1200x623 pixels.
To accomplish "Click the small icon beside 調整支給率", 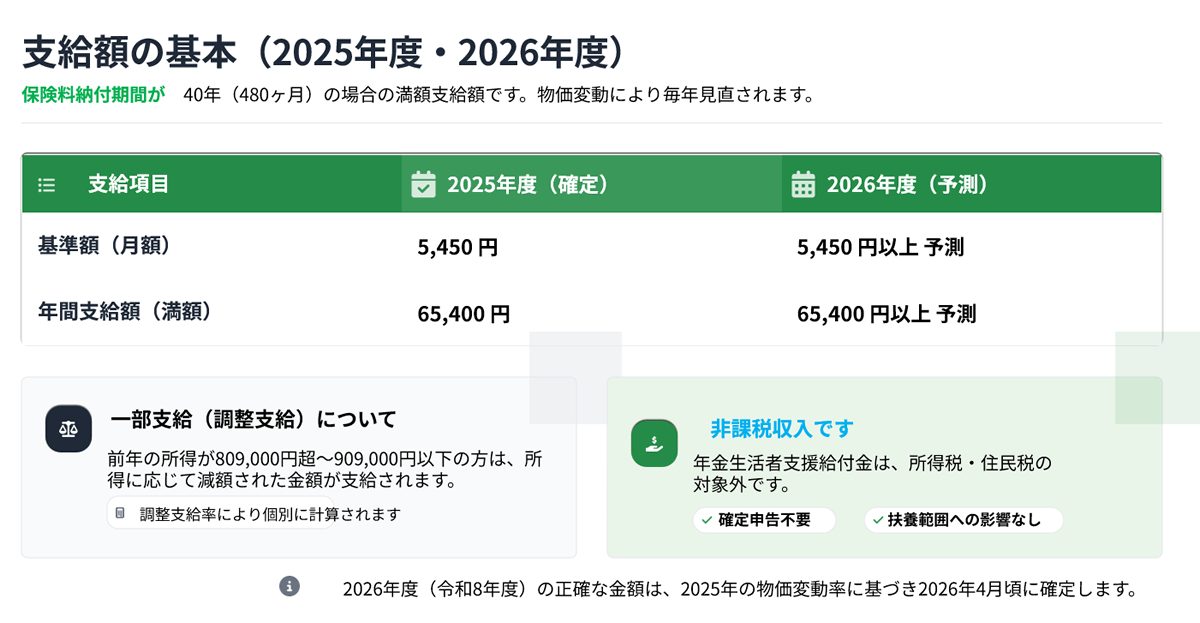I will coord(121,514).
